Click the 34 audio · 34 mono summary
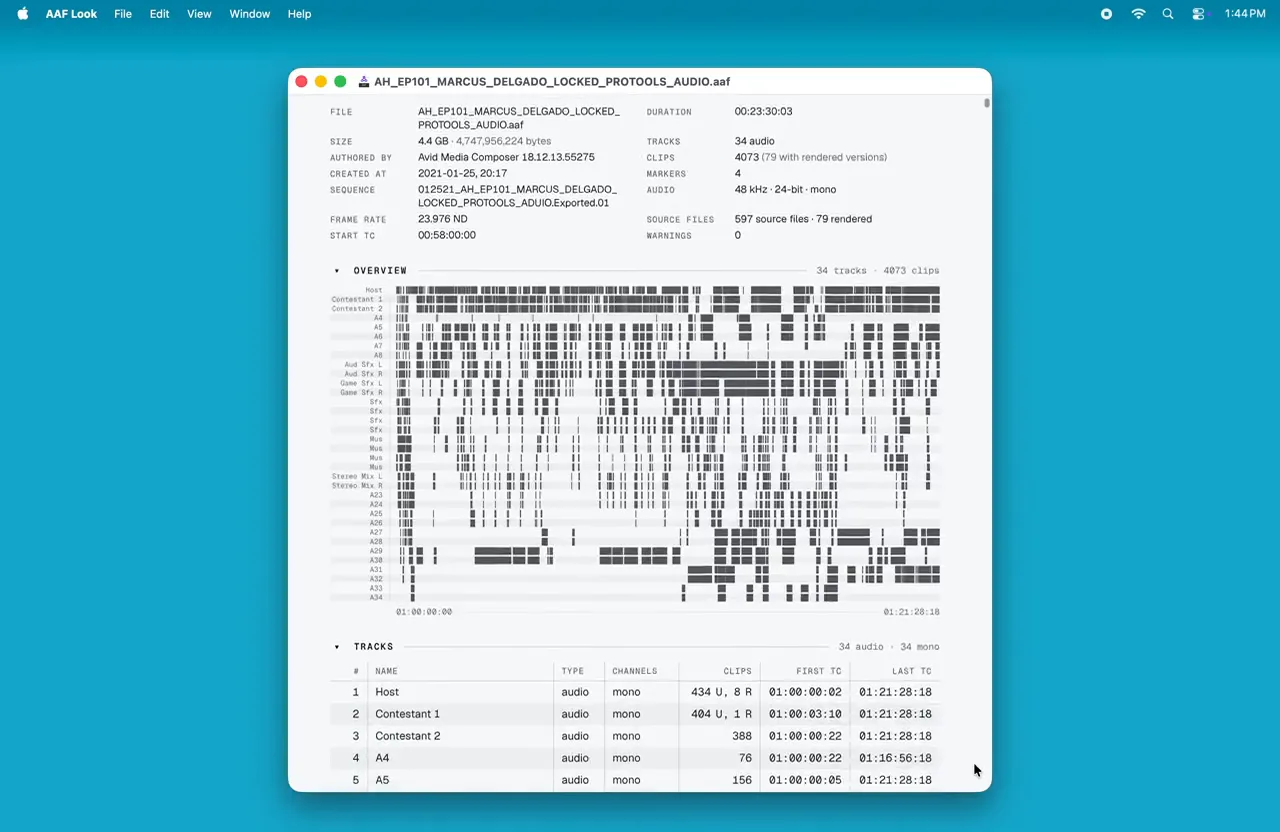The width and height of the screenshot is (1280, 832). (889, 647)
